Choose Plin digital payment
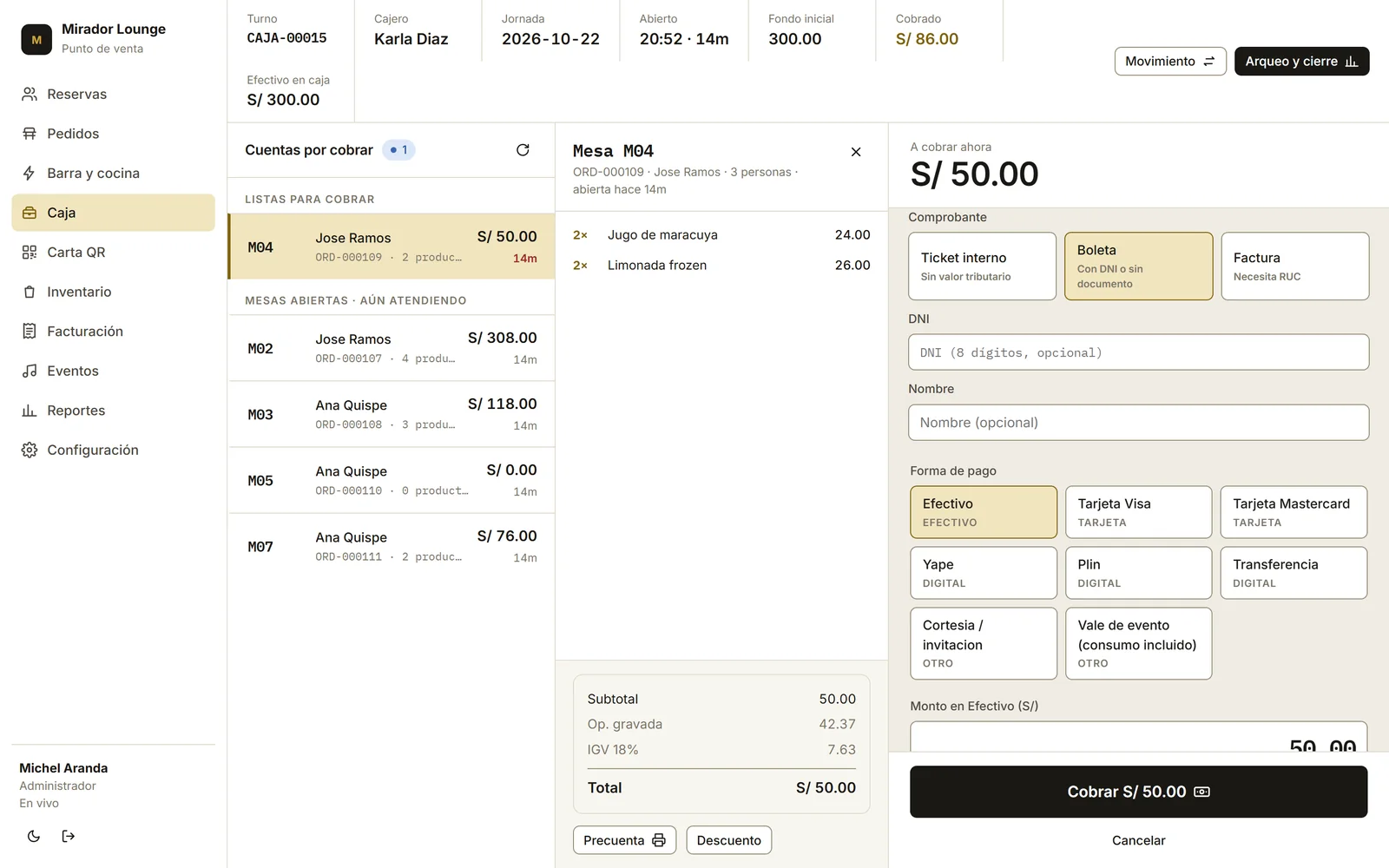This screenshot has width=1389, height=868. [1139, 573]
